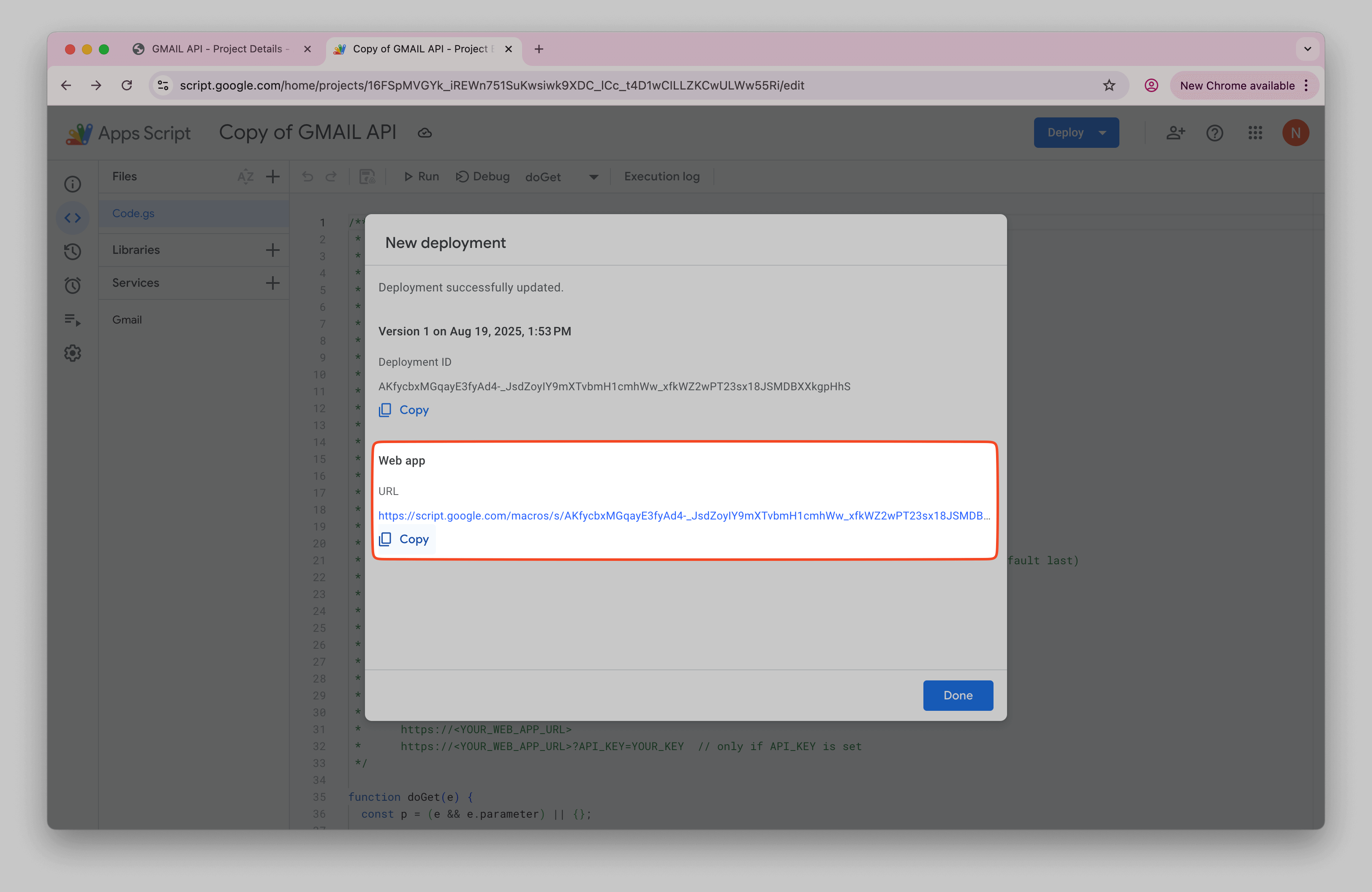Open Project History icon in sidebar

[73, 251]
